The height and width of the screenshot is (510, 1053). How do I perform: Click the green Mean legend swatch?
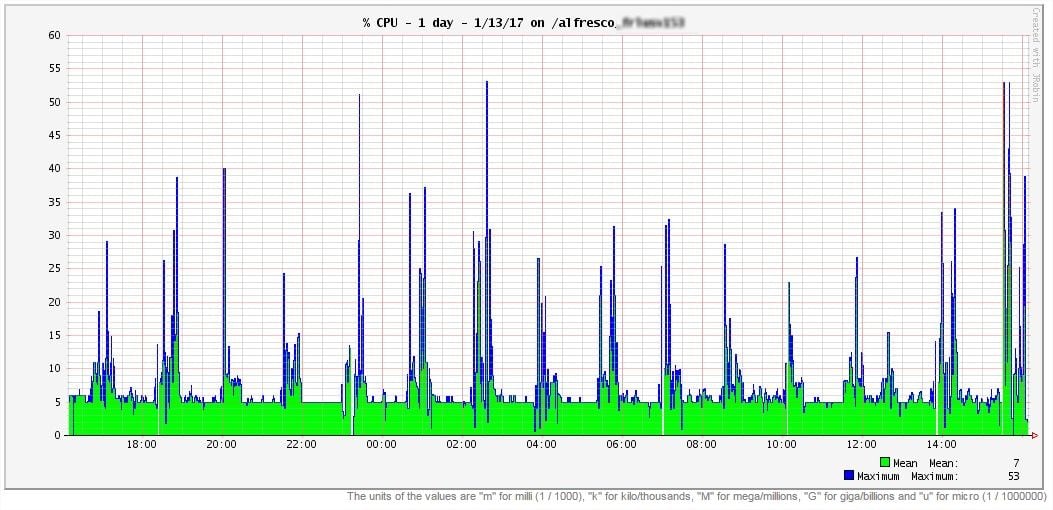[x=885, y=462]
